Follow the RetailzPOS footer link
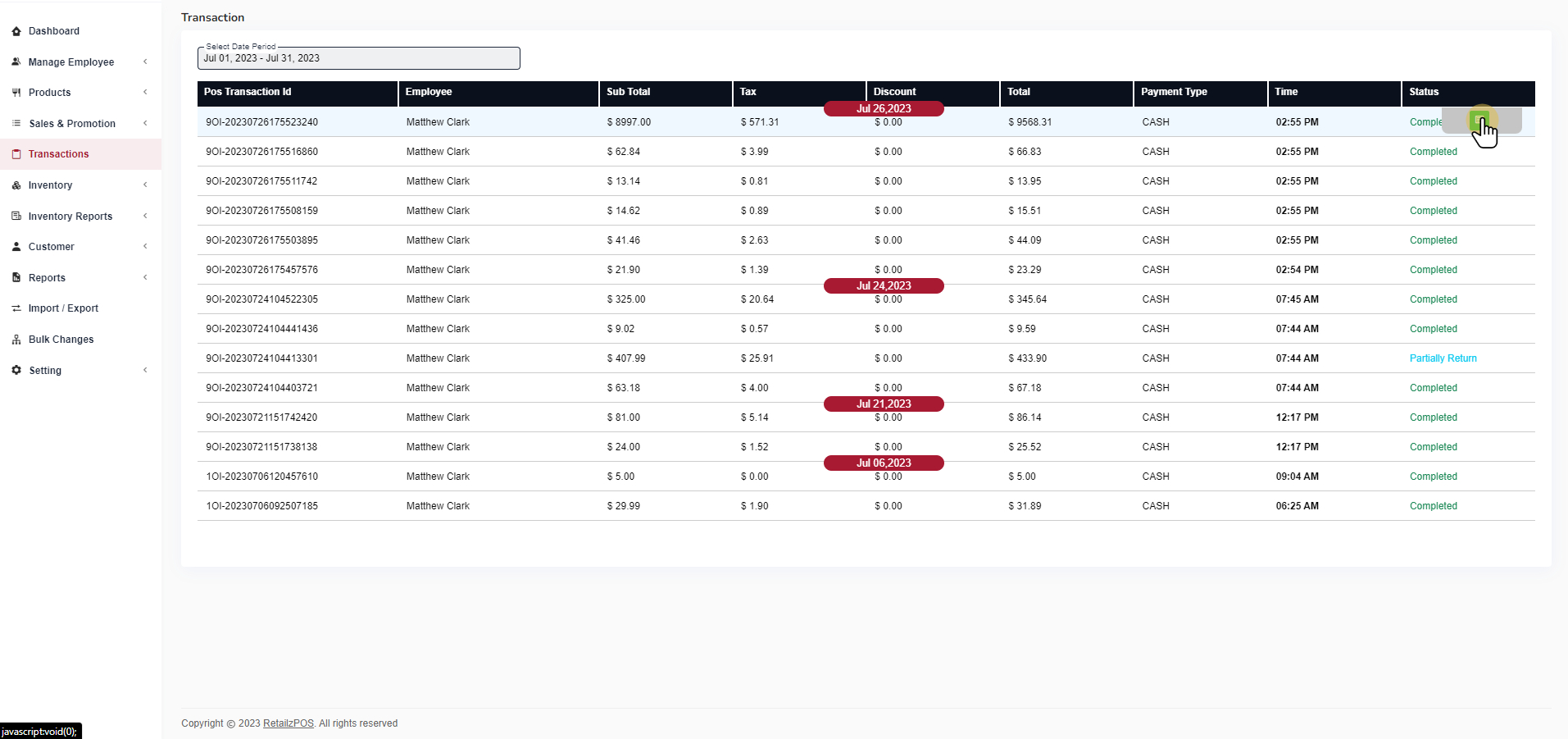This screenshot has width=1568, height=739. point(288,723)
